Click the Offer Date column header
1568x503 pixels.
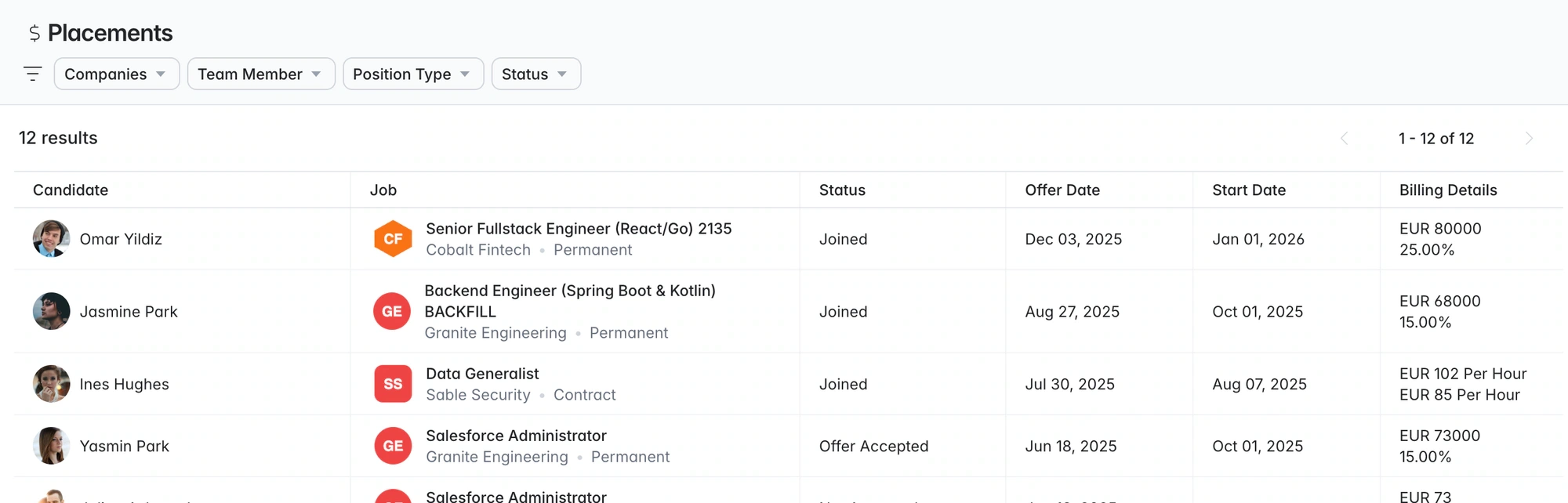(1062, 190)
